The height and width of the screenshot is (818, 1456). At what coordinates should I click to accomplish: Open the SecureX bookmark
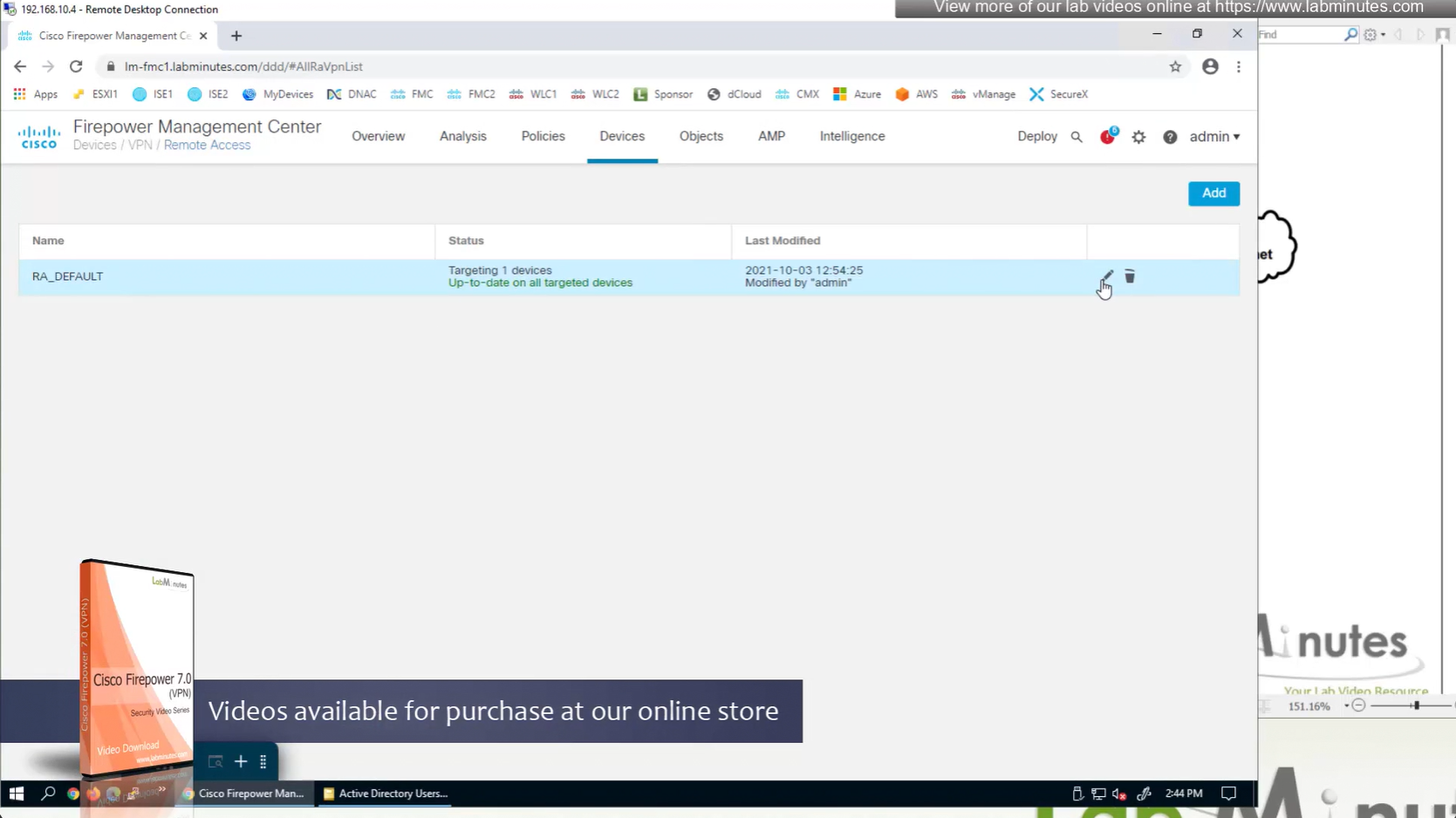[x=1059, y=94]
